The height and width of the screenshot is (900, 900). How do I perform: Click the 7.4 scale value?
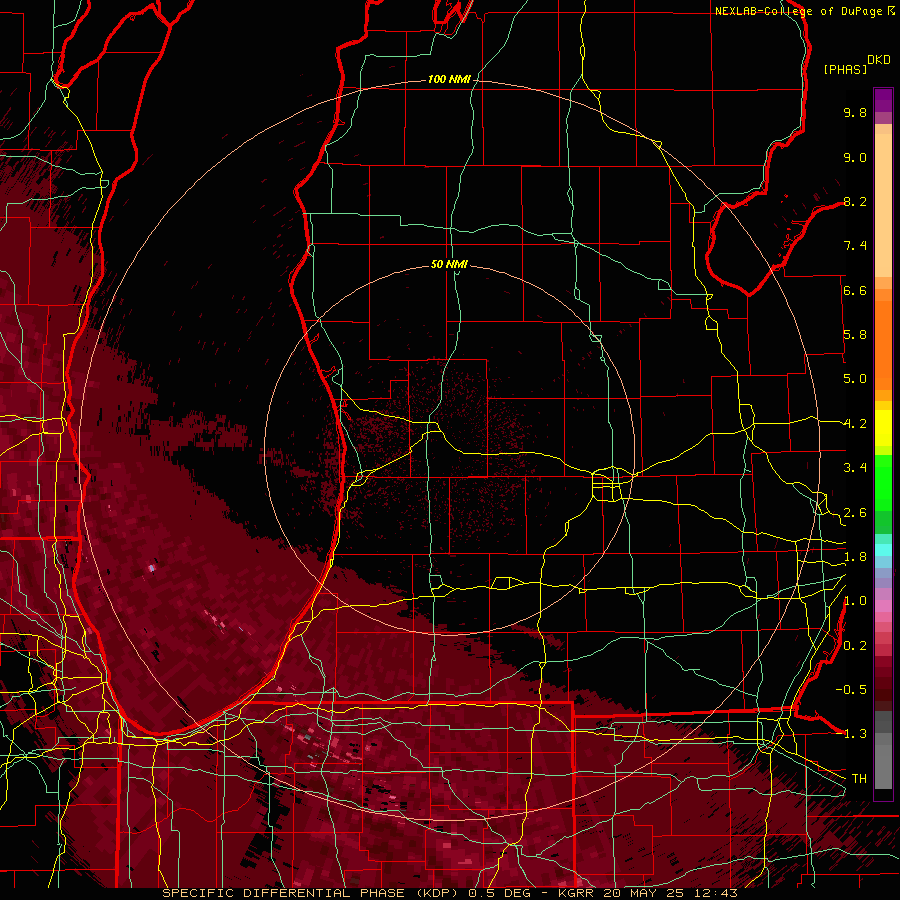click(x=855, y=246)
